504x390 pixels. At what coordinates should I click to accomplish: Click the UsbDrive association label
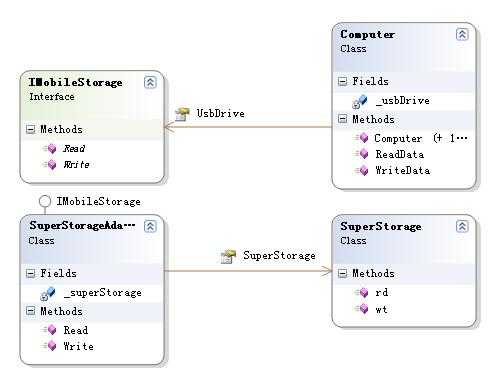point(220,113)
